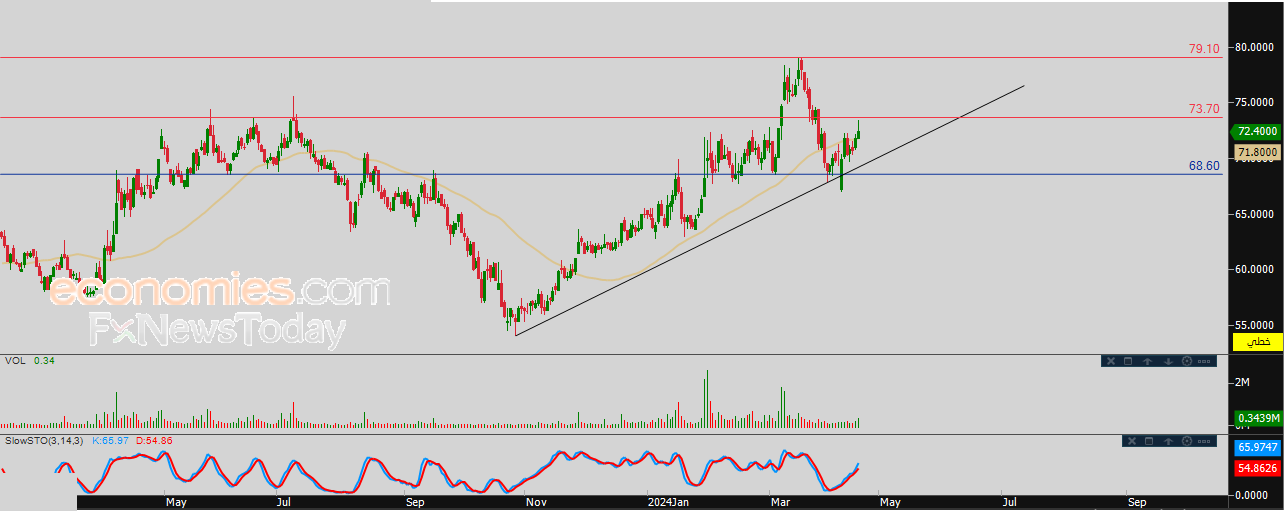The image size is (1284, 511).
Task: Open more options for VOL panel
Action: pyautogui.click(x=1204, y=361)
